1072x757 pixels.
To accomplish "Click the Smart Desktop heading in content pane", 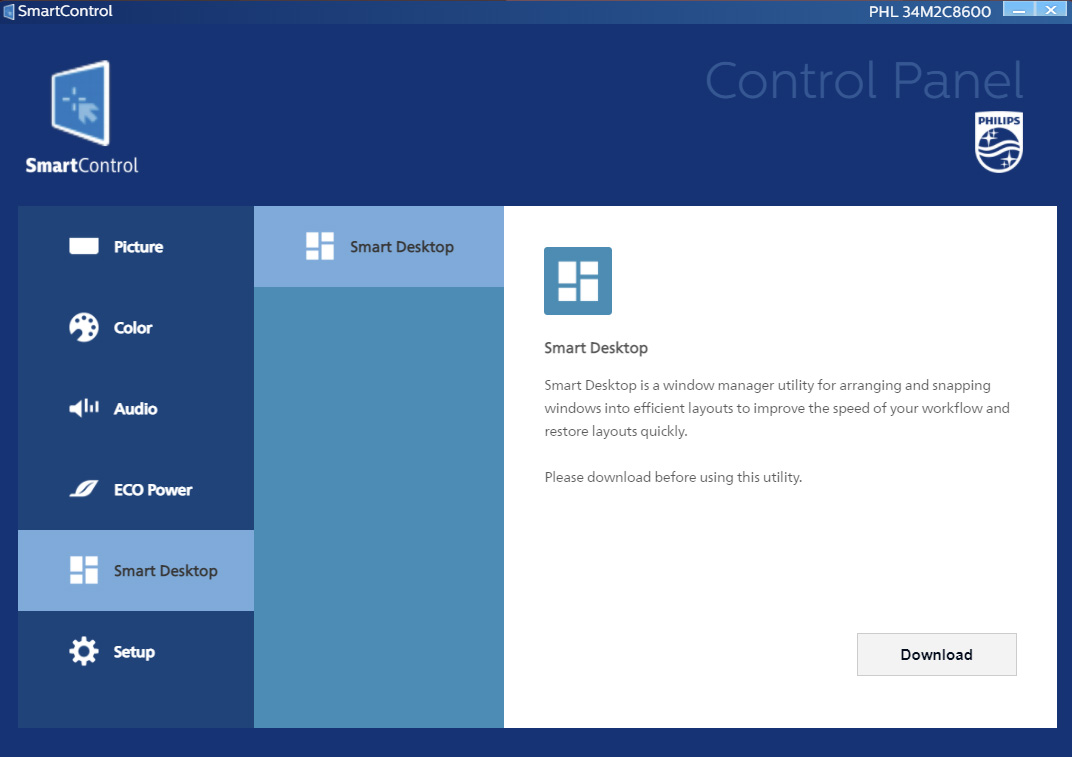I will point(596,348).
